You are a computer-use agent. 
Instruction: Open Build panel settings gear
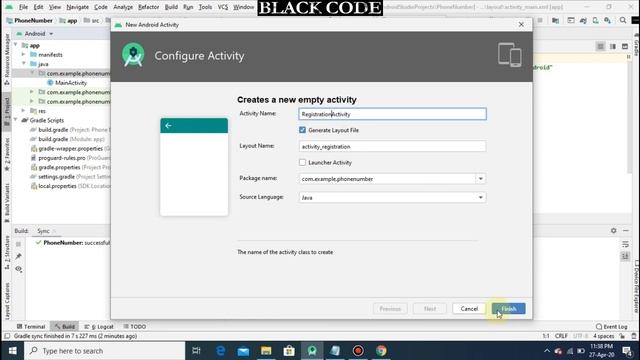[x=613, y=231]
